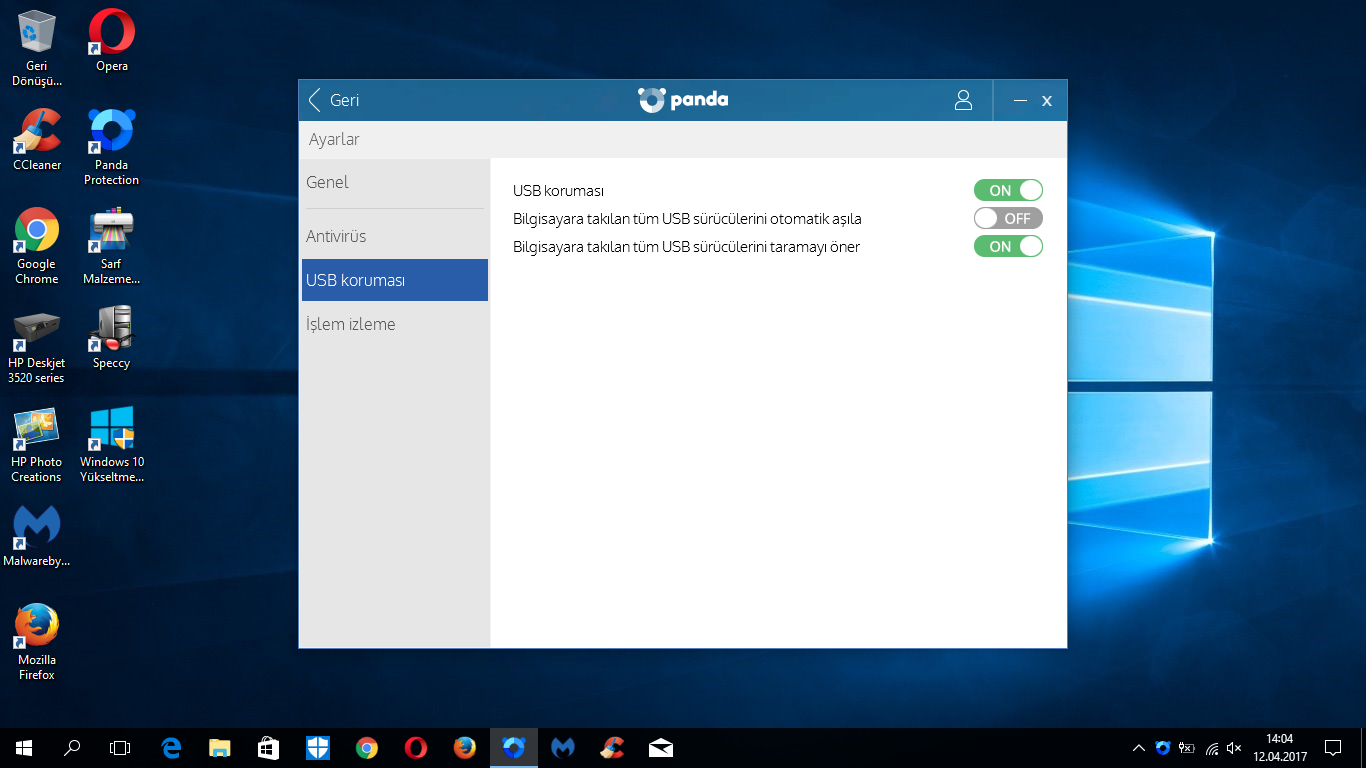Screen dimensions: 1366x768
Task: Open the Speccy desktop shortcut
Action: [x=112, y=338]
